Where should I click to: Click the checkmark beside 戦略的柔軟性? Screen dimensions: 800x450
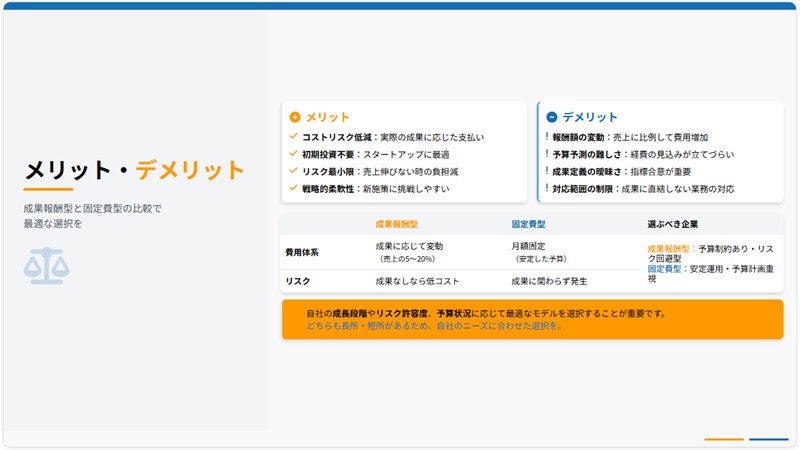(x=293, y=188)
